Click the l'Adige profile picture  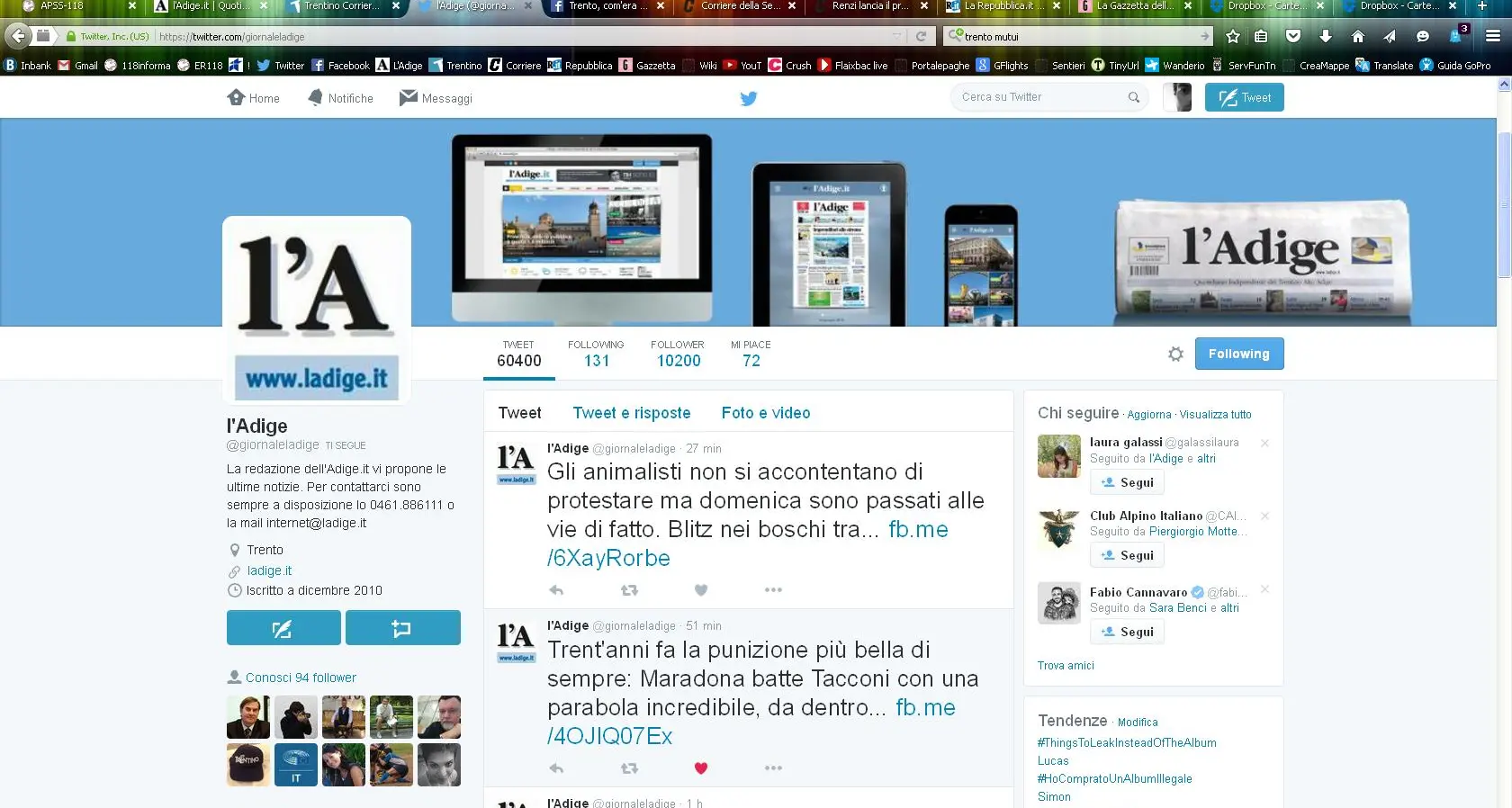pos(317,310)
